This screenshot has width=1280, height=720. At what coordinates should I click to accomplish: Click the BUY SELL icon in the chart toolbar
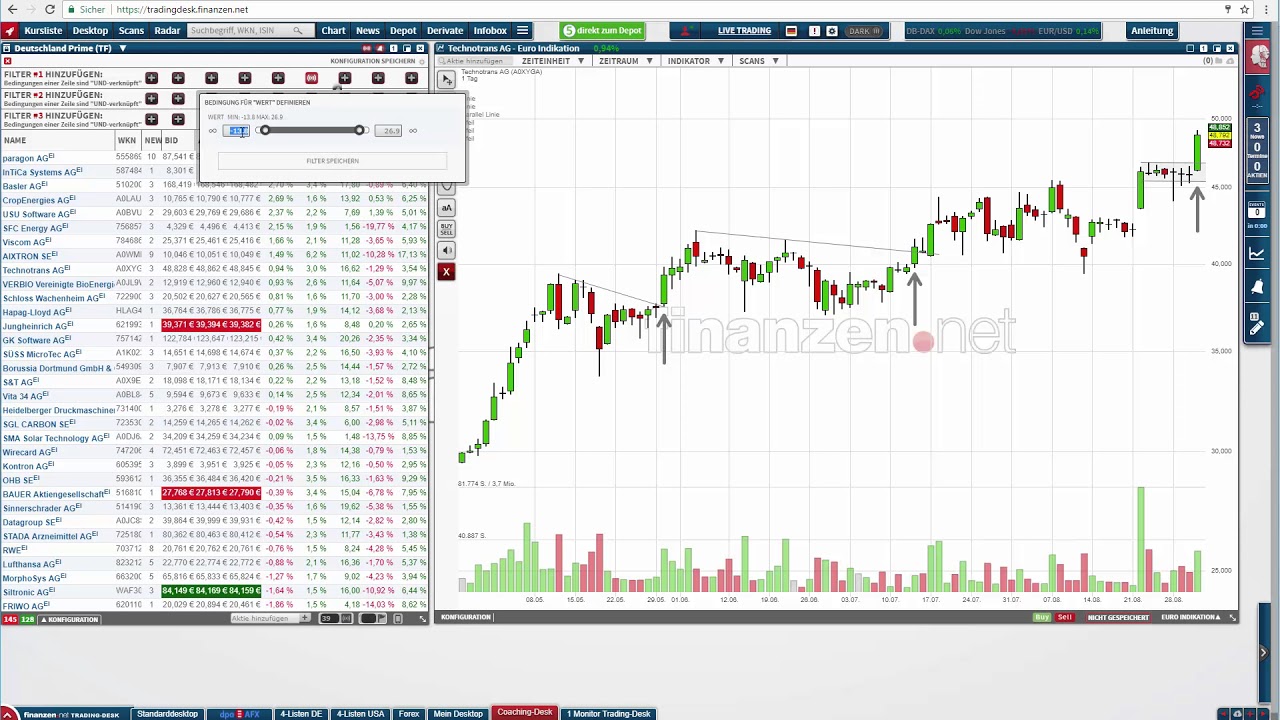click(x=447, y=229)
